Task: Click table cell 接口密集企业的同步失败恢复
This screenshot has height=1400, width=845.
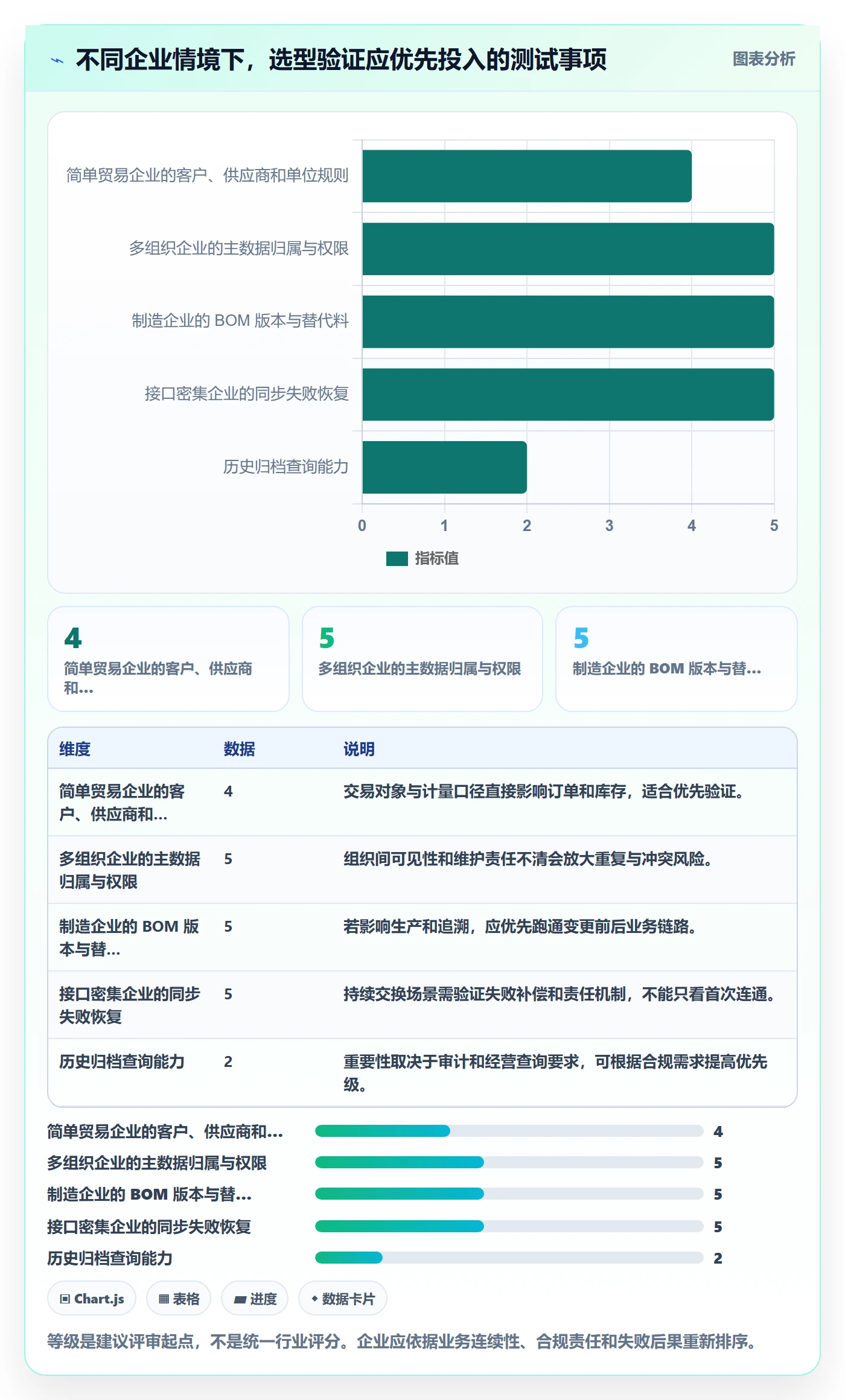Action: point(130,1005)
